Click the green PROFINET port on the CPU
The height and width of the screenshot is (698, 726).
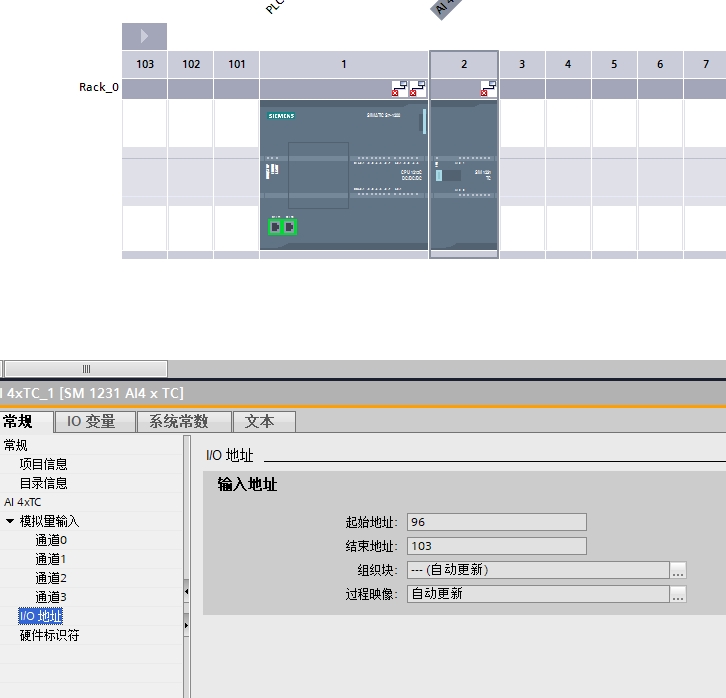coord(282,226)
